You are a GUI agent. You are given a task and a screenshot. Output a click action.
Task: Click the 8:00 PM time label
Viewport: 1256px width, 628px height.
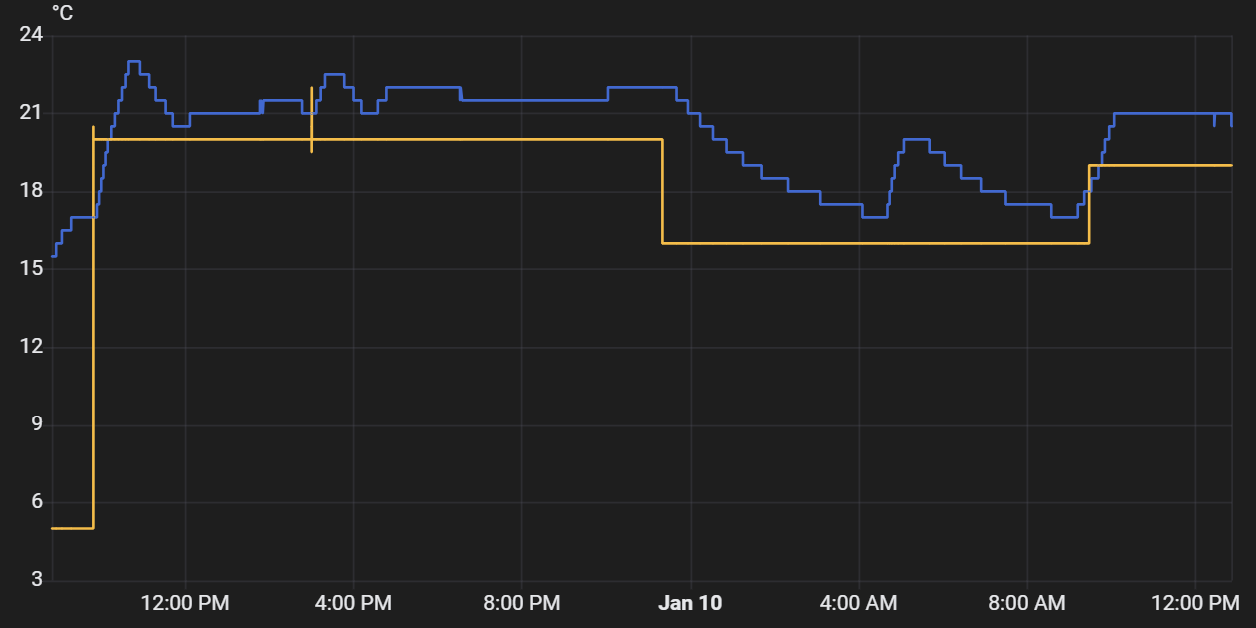pos(522,603)
